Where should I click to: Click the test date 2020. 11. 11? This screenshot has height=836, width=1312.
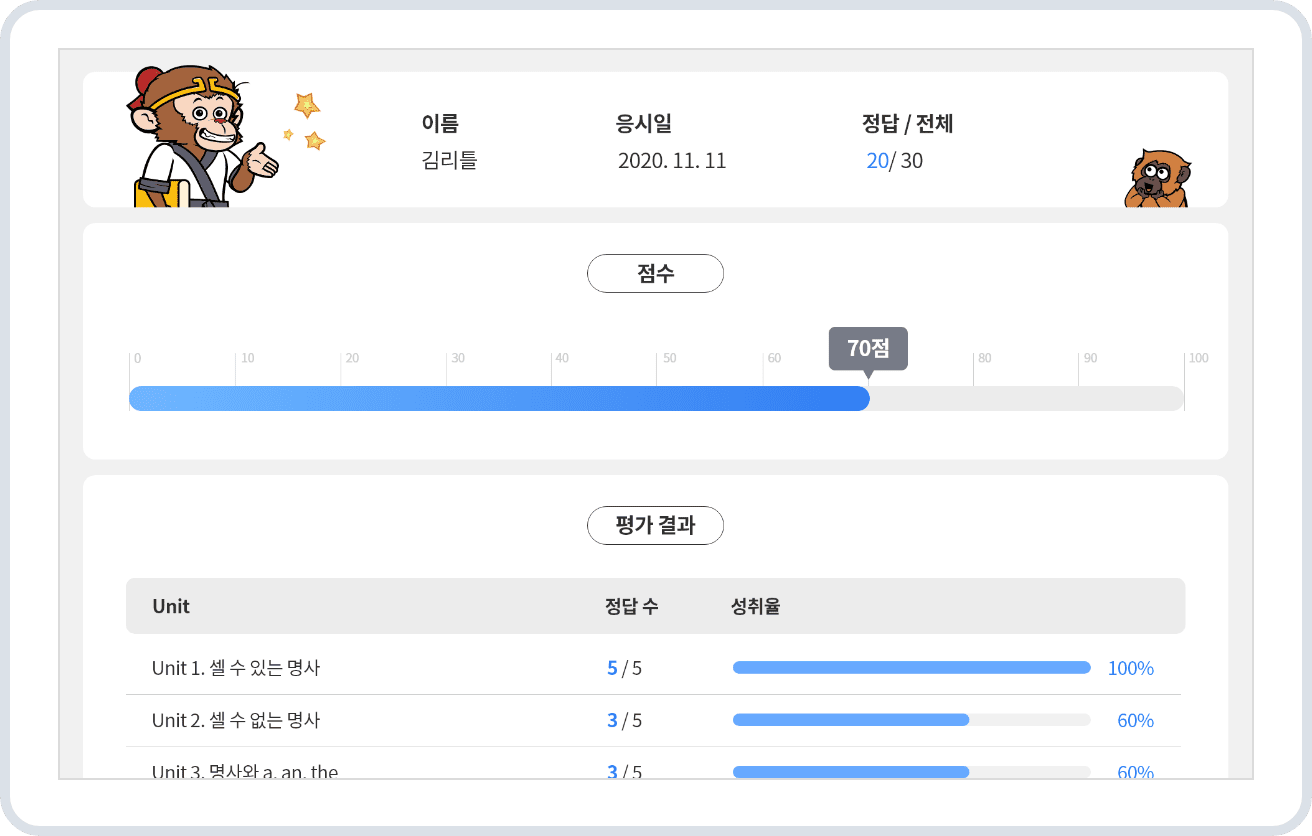click(x=672, y=160)
